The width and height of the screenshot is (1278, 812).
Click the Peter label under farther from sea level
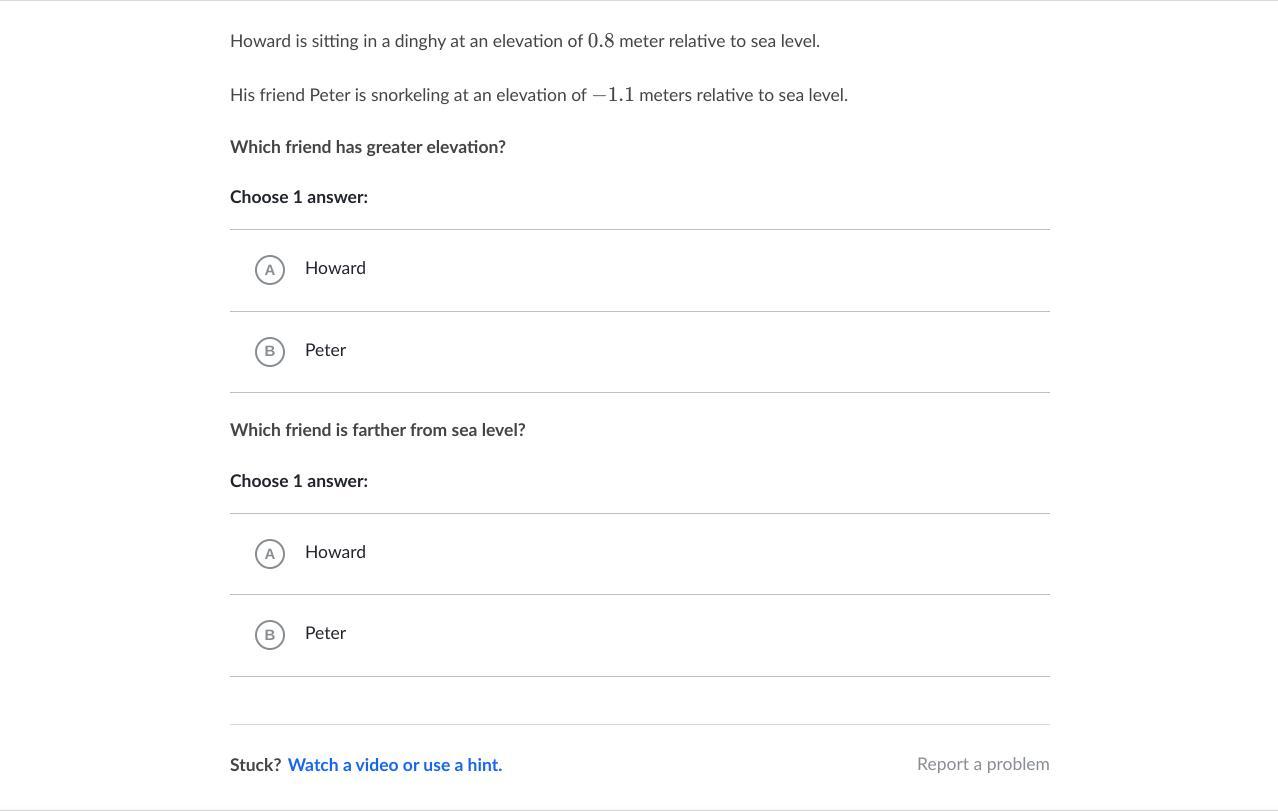tap(325, 633)
